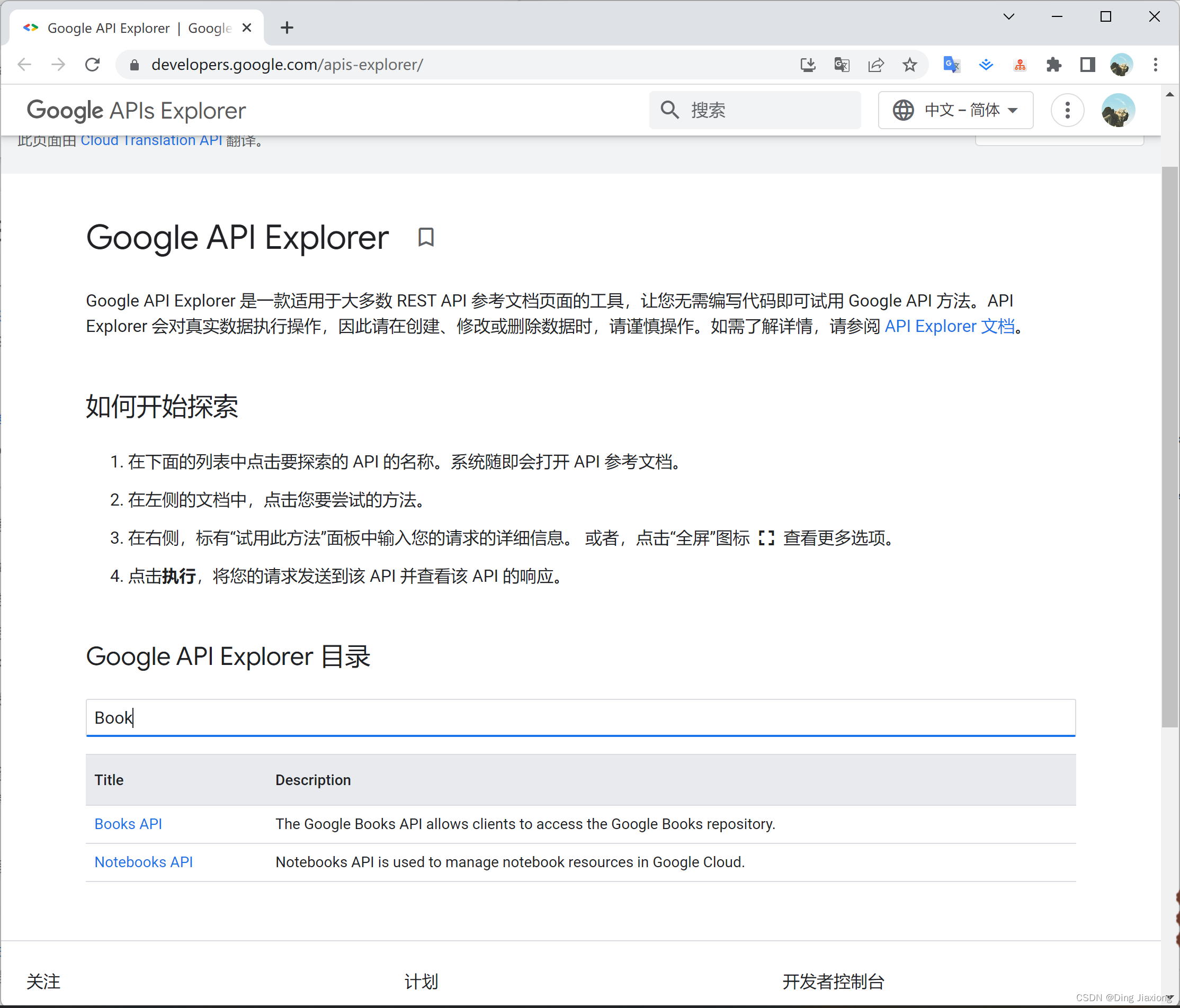Open the site's three-dot options menu
Viewport: 1180px width, 1008px height.
[x=1067, y=110]
